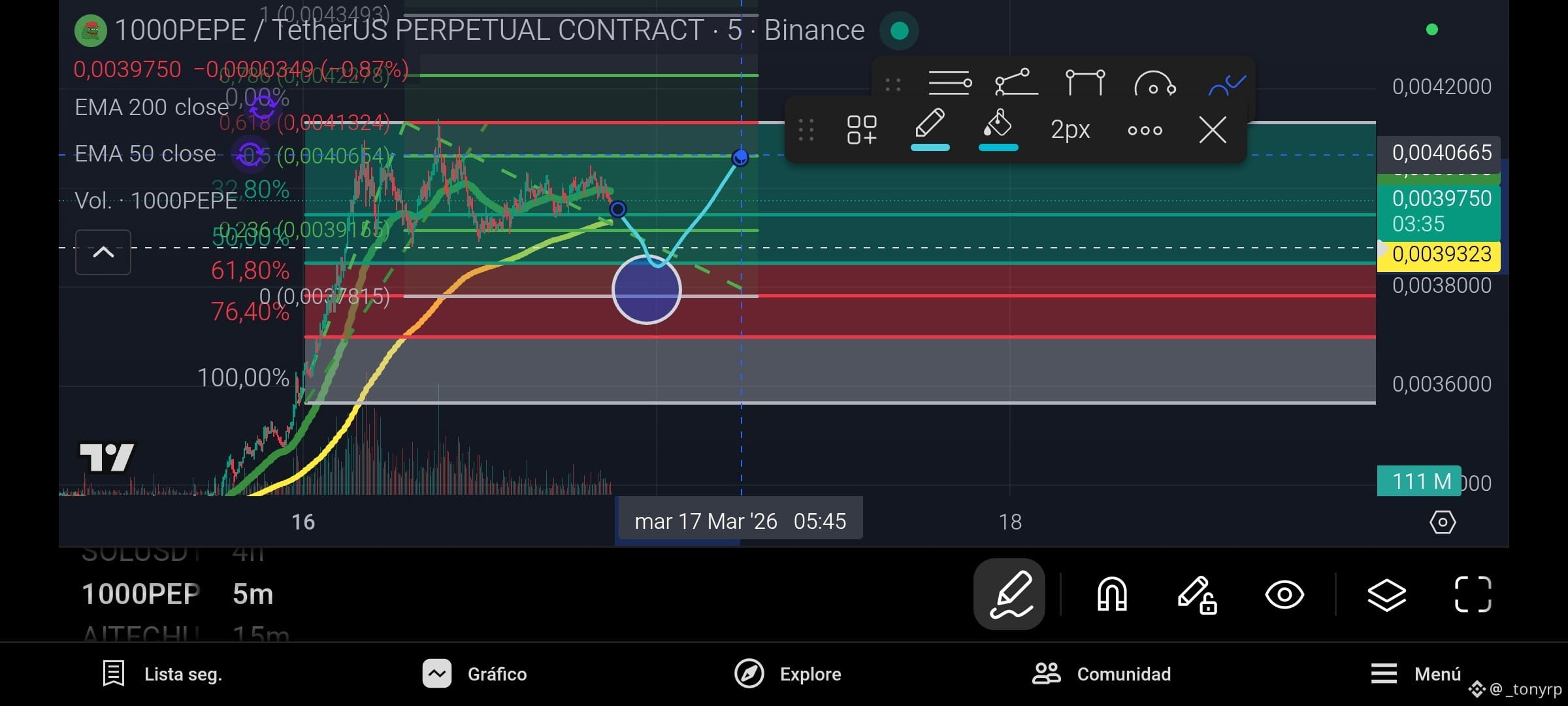Screen dimensions: 1568x706
Task: Click the 0,0040665 crosshair price label
Action: point(1439,153)
